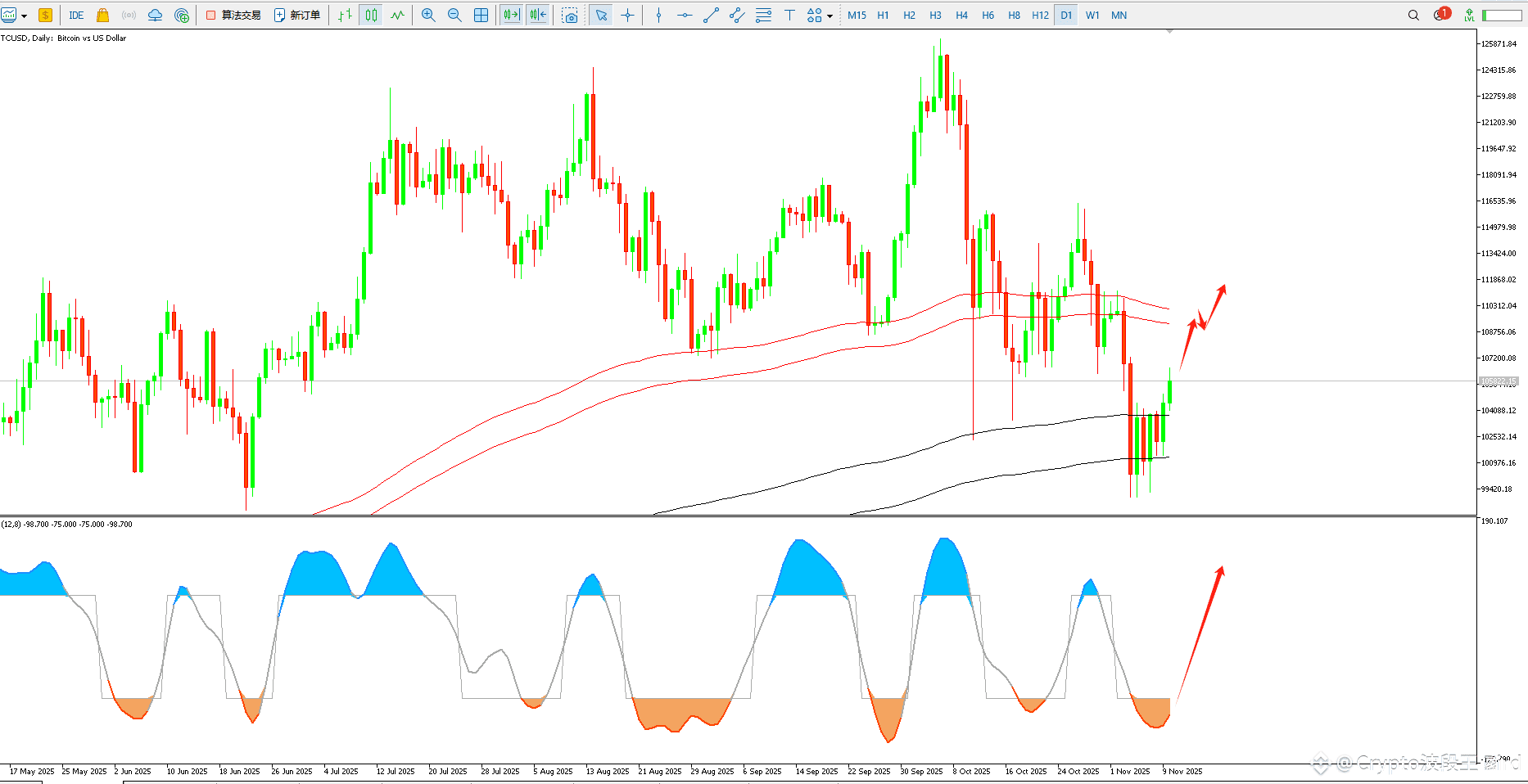Select the horizontal line drawing tool
The width and height of the screenshot is (1528, 784).
coord(685,15)
